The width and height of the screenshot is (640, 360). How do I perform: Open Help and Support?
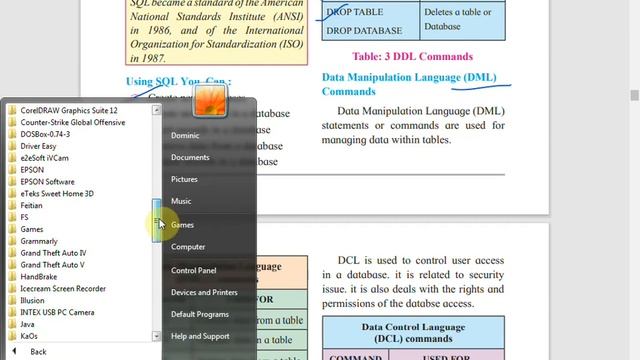pos(200,336)
